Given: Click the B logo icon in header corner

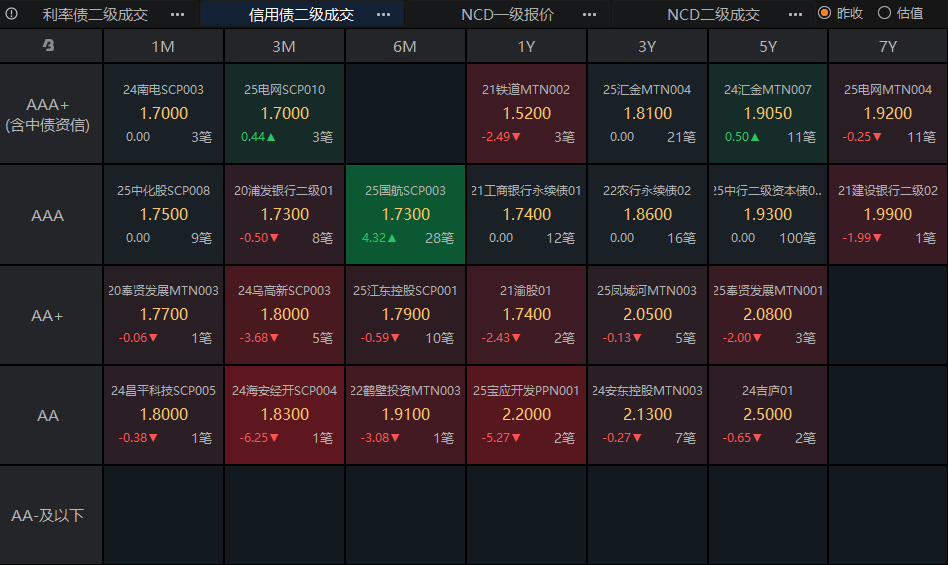Looking at the screenshot, I should click(x=49, y=45).
